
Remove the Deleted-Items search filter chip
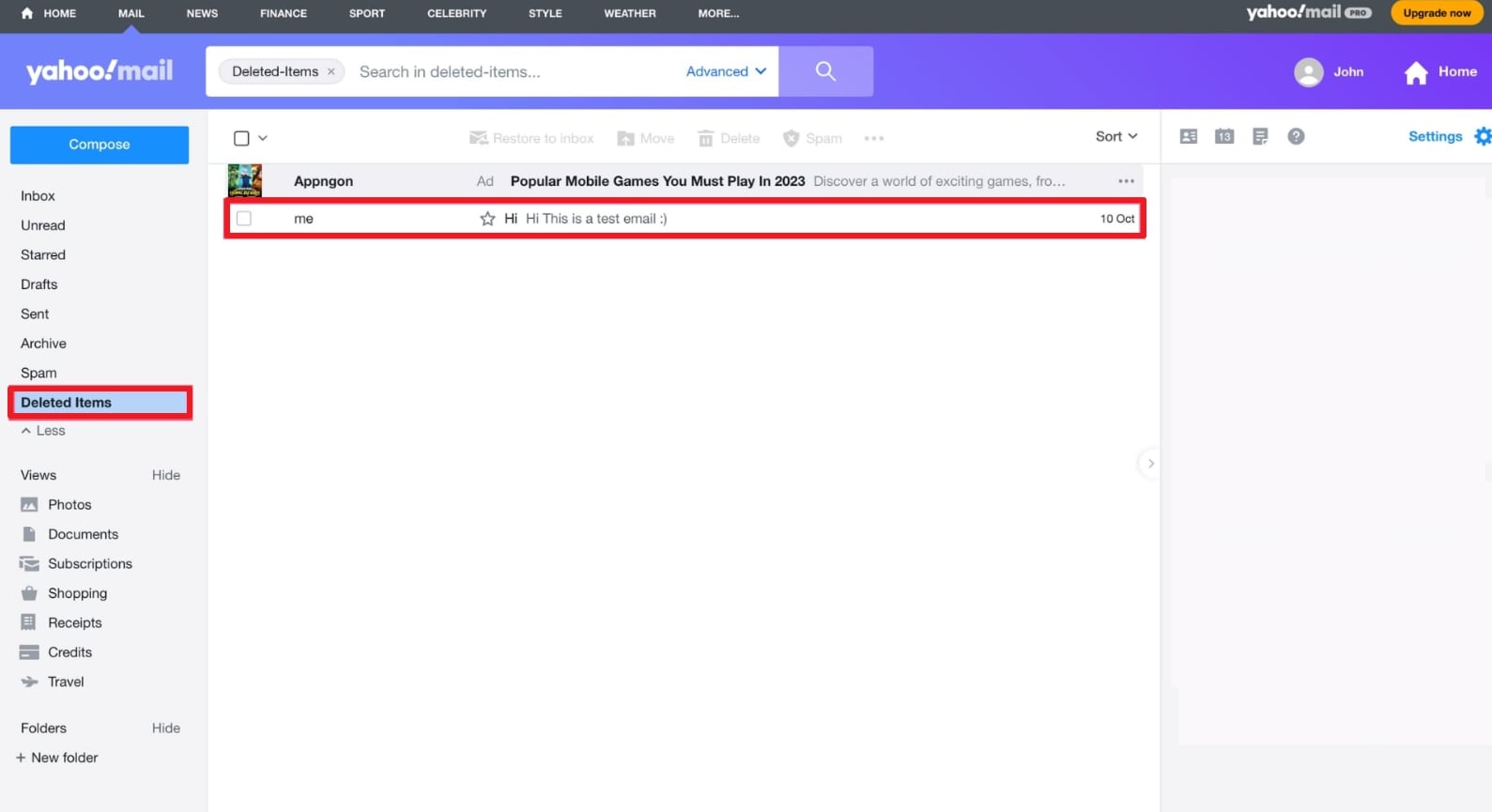(331, 71)
